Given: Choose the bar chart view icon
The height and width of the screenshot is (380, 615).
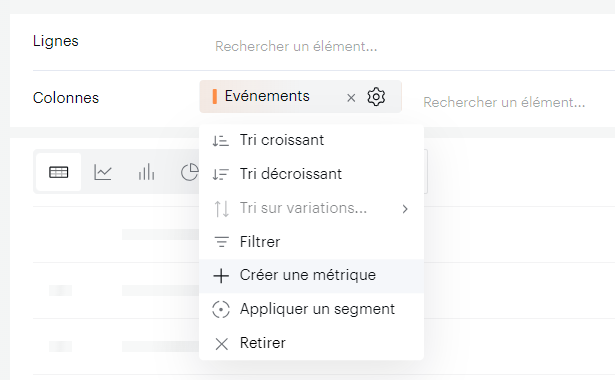Looking at the screenshot, I should [x=146, y=172].
